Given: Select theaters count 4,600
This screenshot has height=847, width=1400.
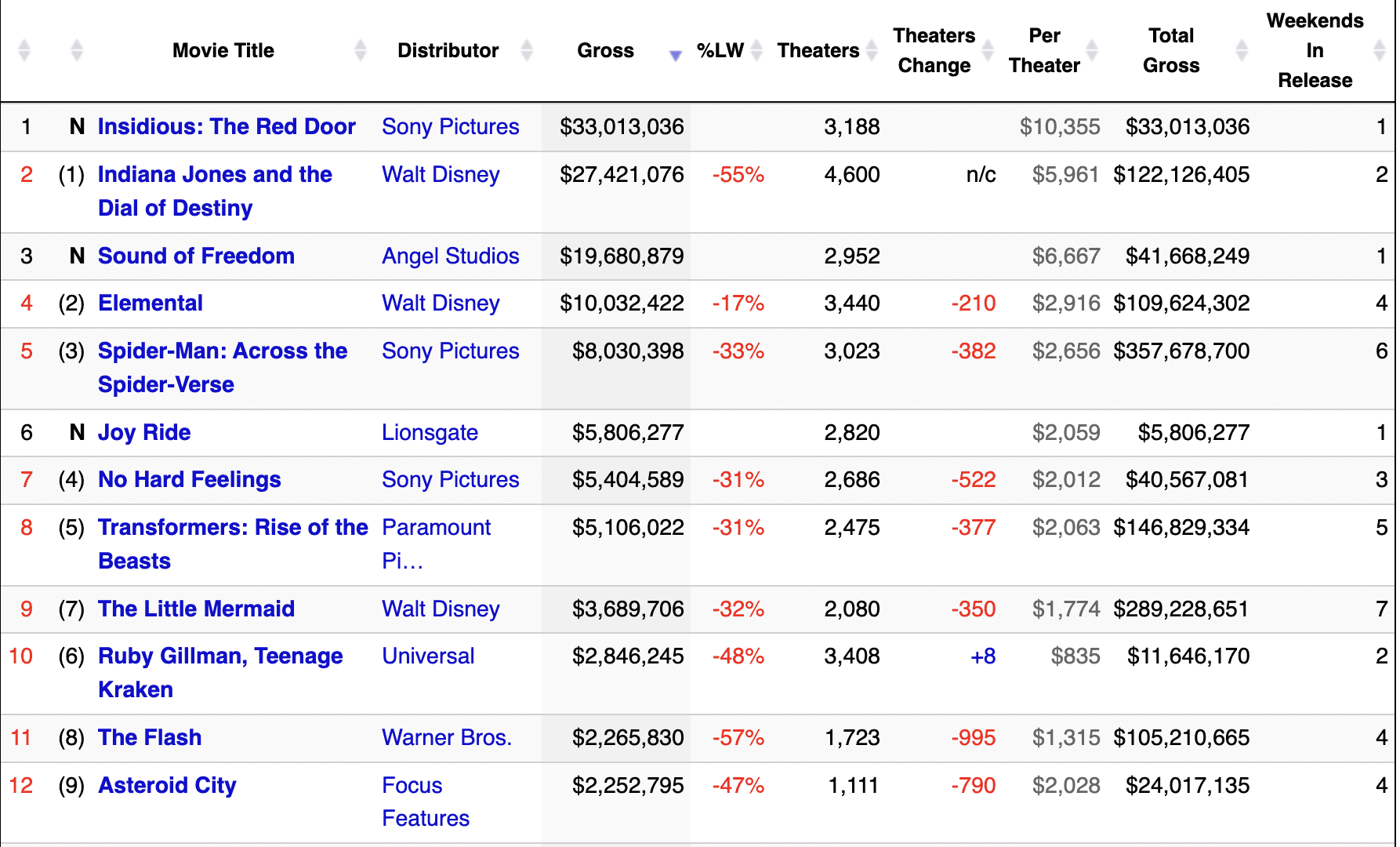Looking at the screenshot, I should [852, 175].
